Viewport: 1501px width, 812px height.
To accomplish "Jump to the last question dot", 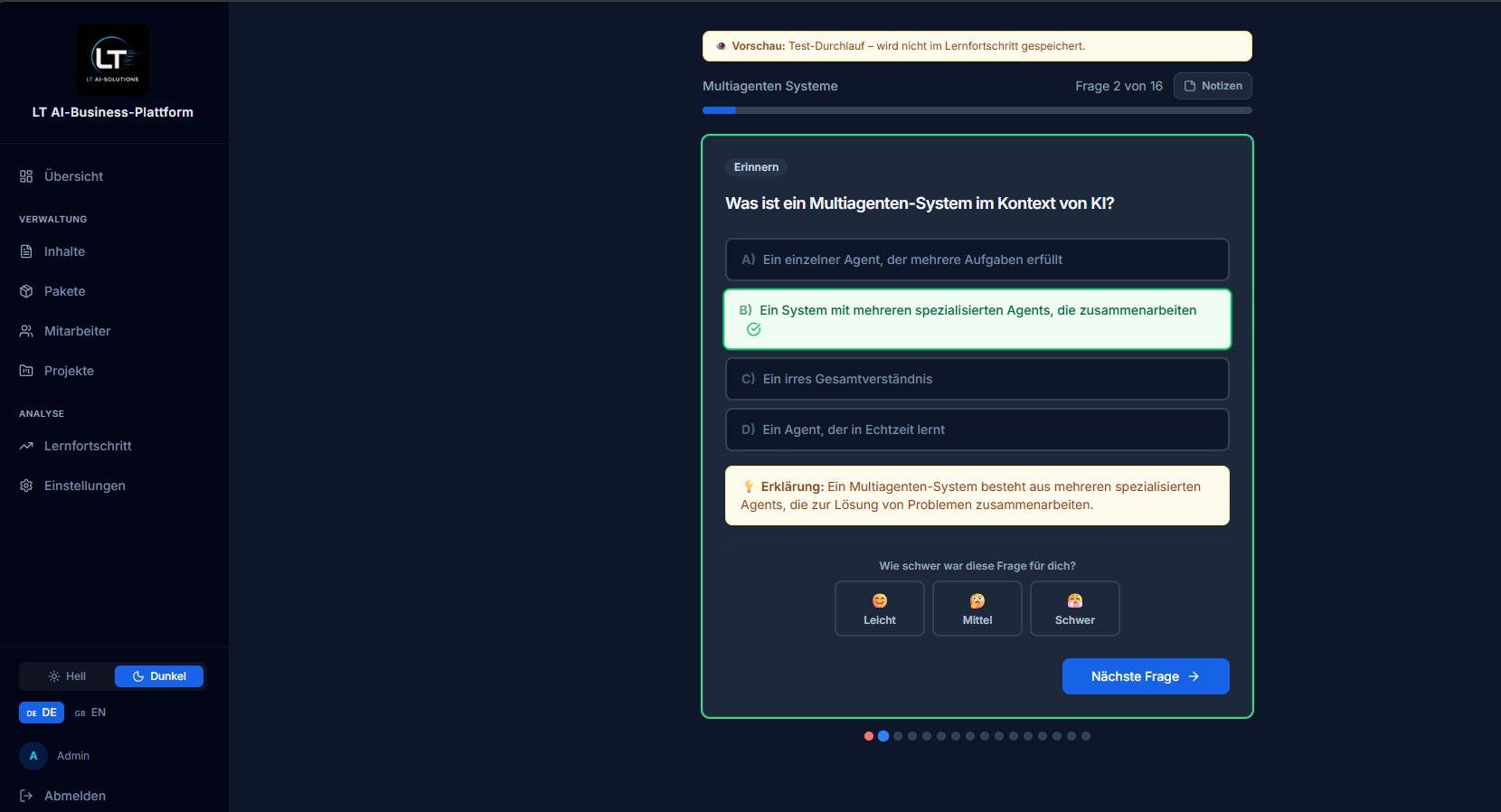I will click(x=1086, y=736).
